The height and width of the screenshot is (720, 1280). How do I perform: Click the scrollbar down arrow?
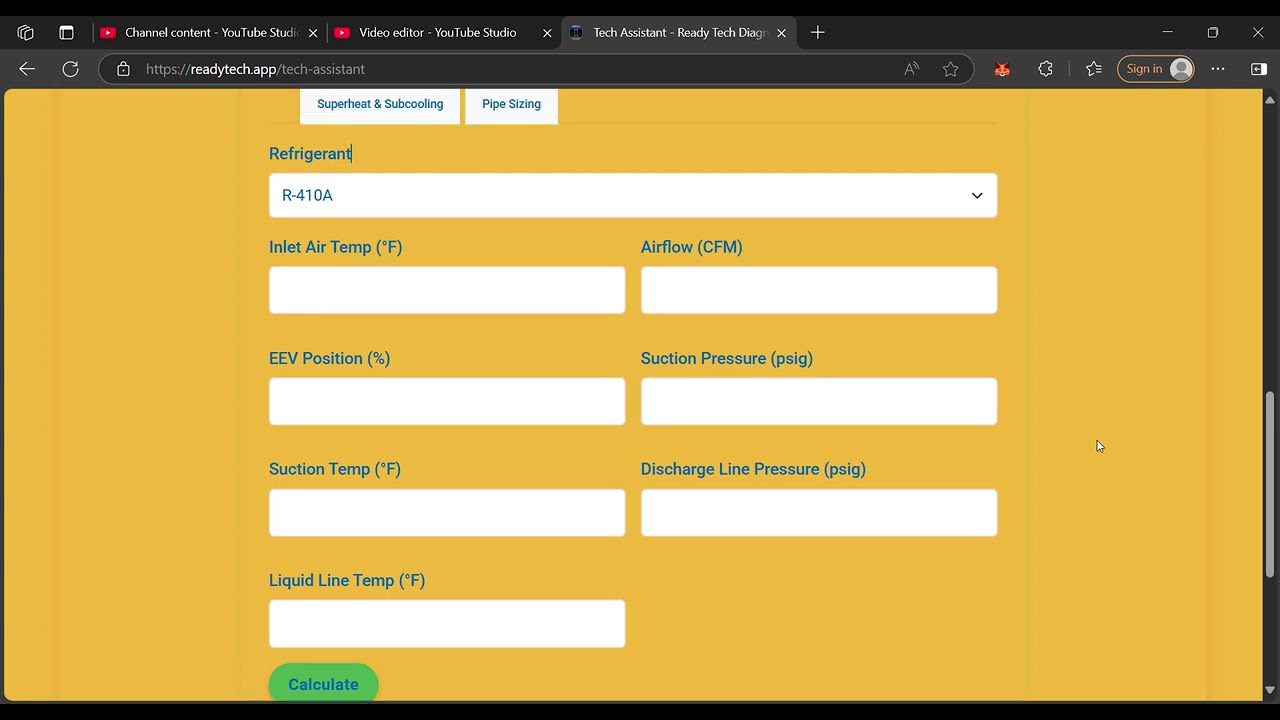tap(1270, 690)
